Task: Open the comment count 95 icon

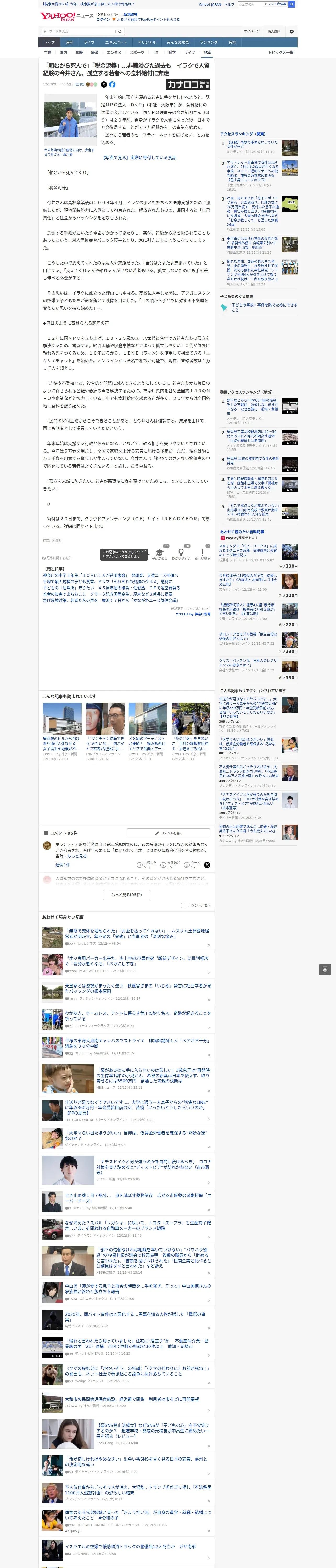Action: click(x=80, y=85)
